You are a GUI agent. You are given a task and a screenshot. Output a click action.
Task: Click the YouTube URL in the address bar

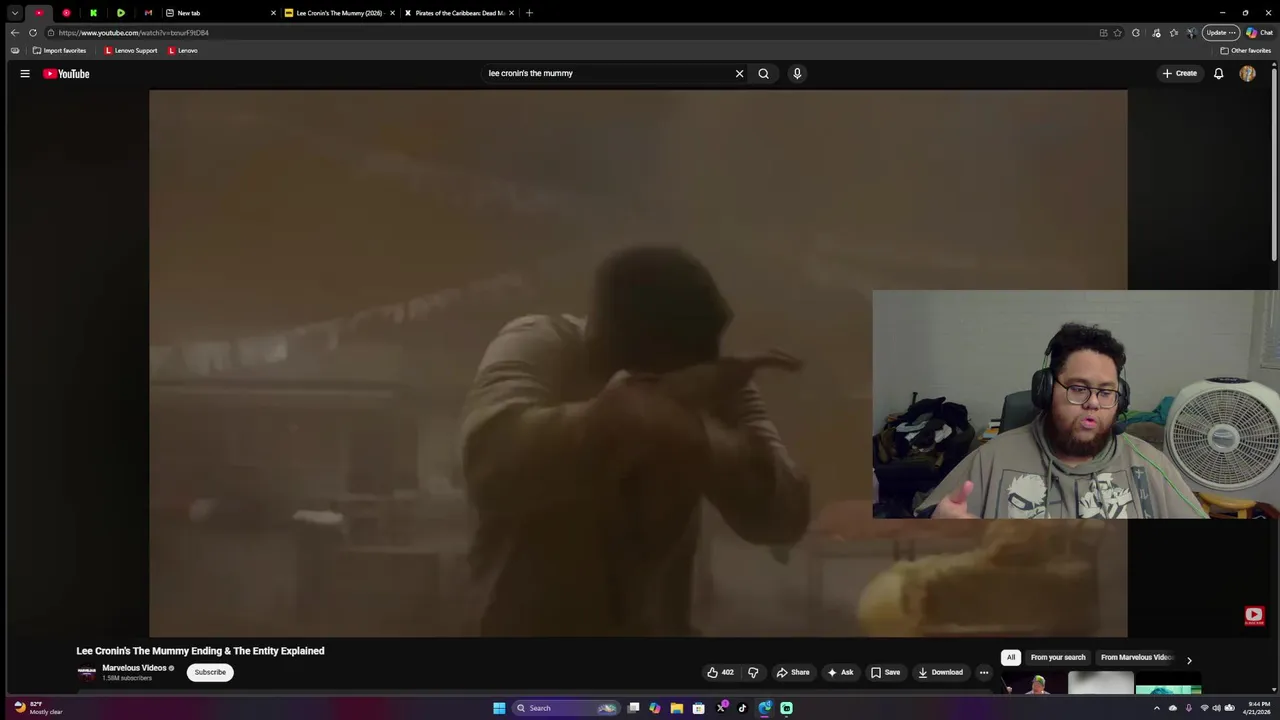[134, 33]
